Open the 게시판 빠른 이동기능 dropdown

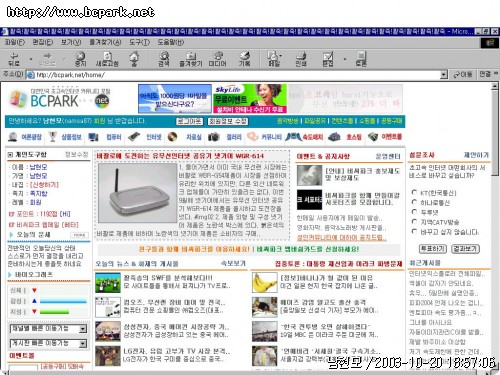[x=83, y=343]
